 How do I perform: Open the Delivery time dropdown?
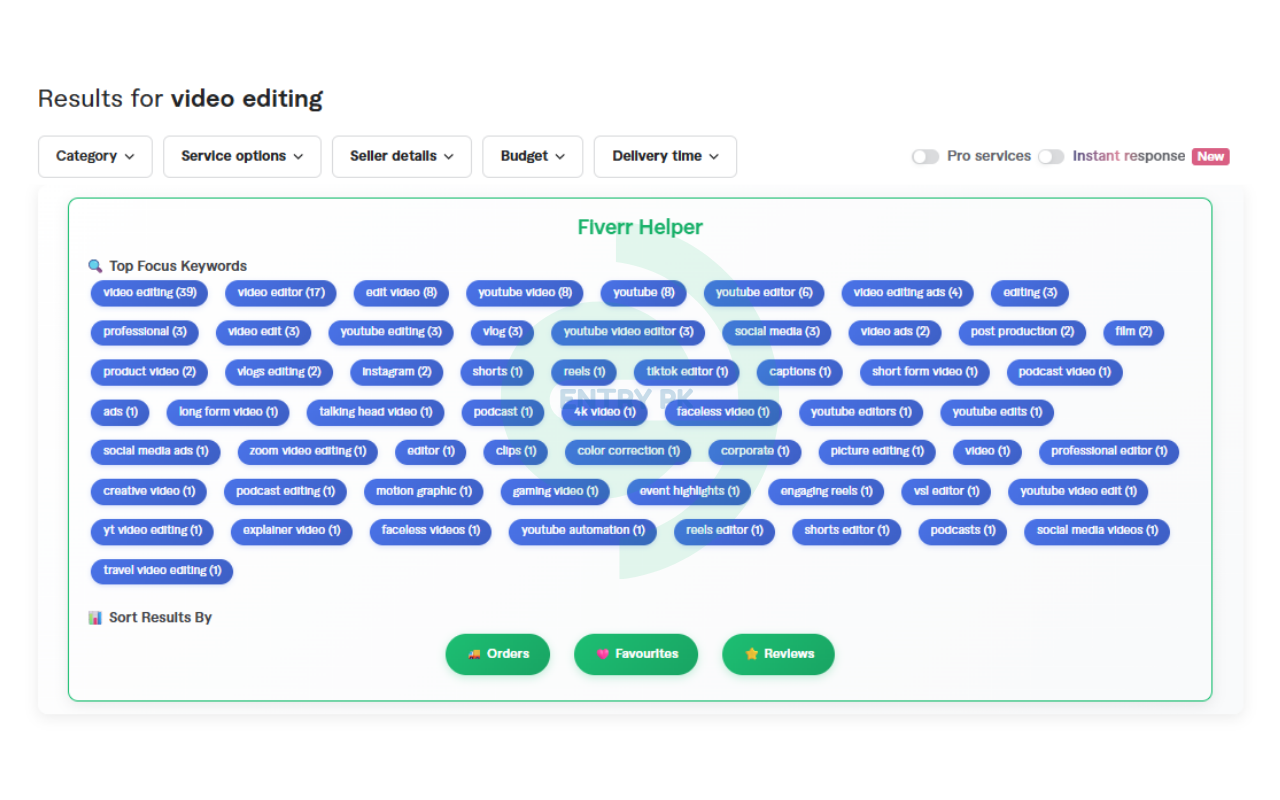point(665,157)
